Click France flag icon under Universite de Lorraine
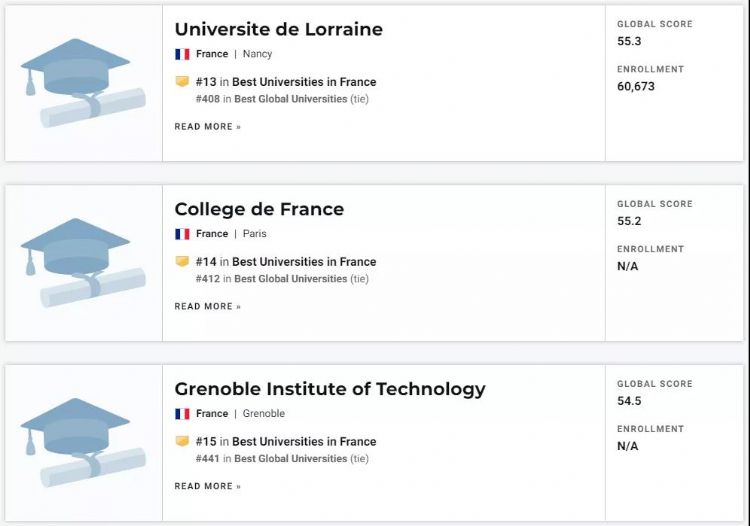 click(182, 54)
